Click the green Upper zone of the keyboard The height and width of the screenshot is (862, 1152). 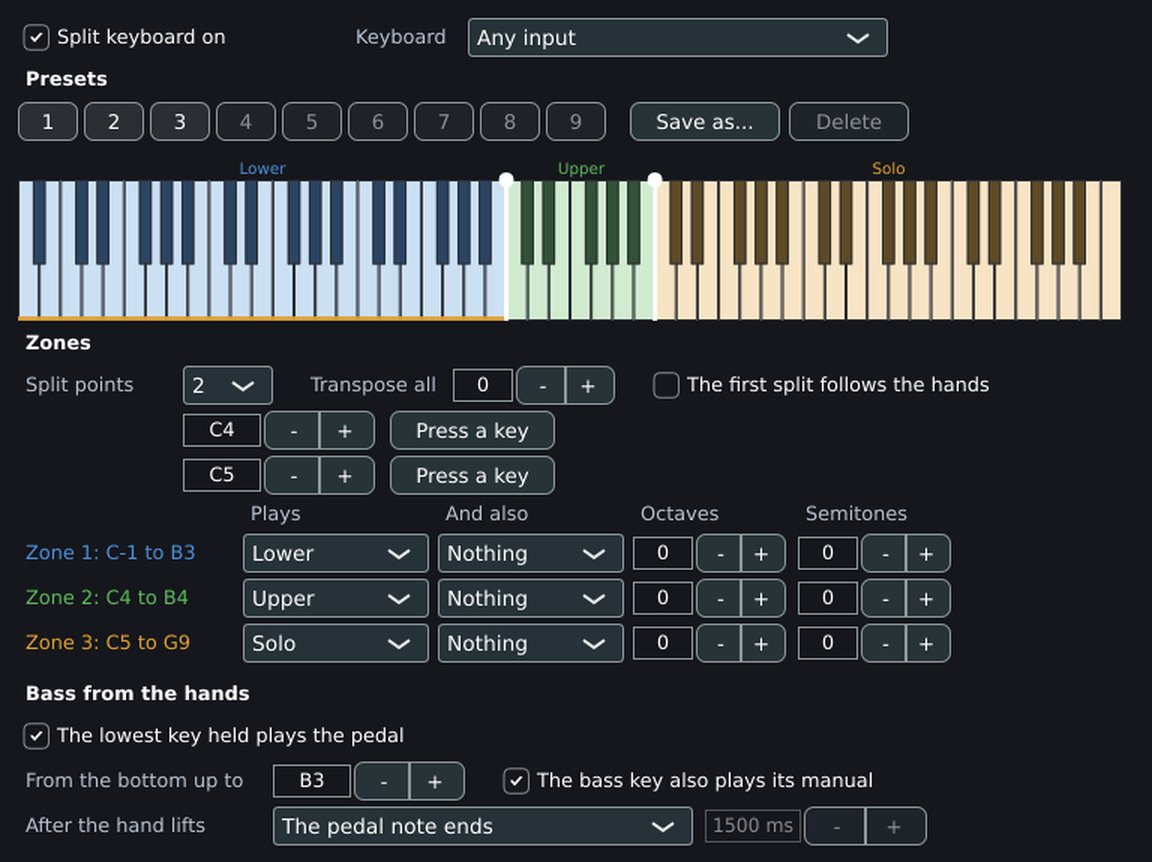[x=580, y=250]
